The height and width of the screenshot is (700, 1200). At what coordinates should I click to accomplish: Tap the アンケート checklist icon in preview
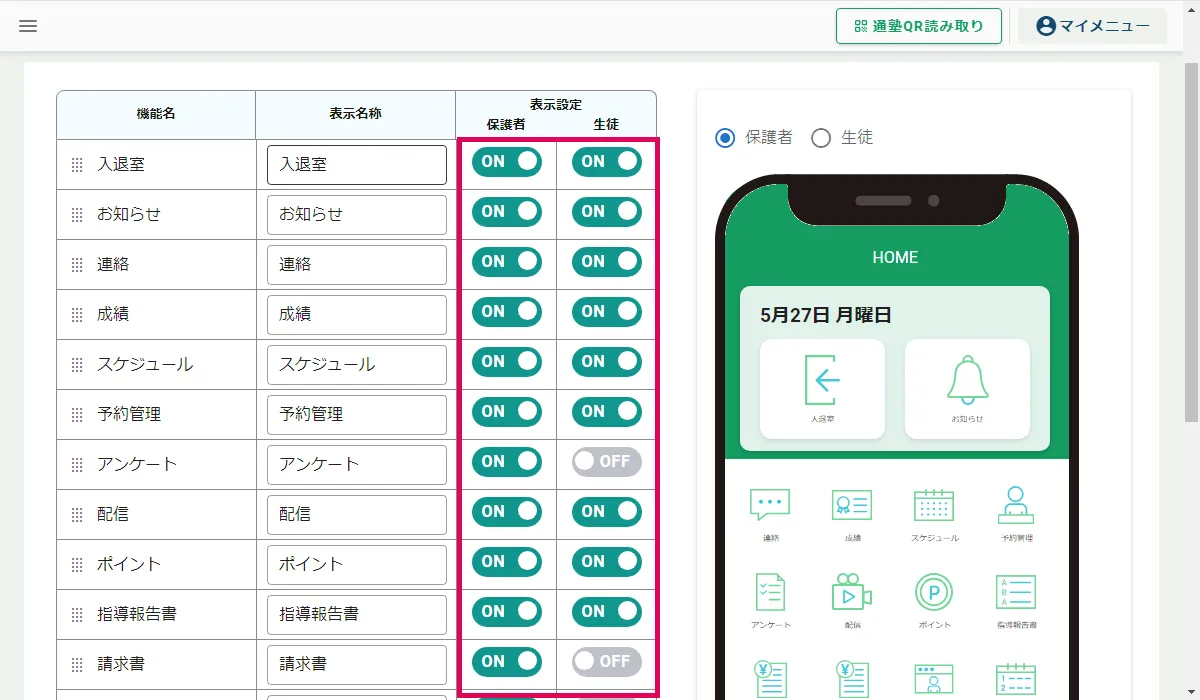770,592
